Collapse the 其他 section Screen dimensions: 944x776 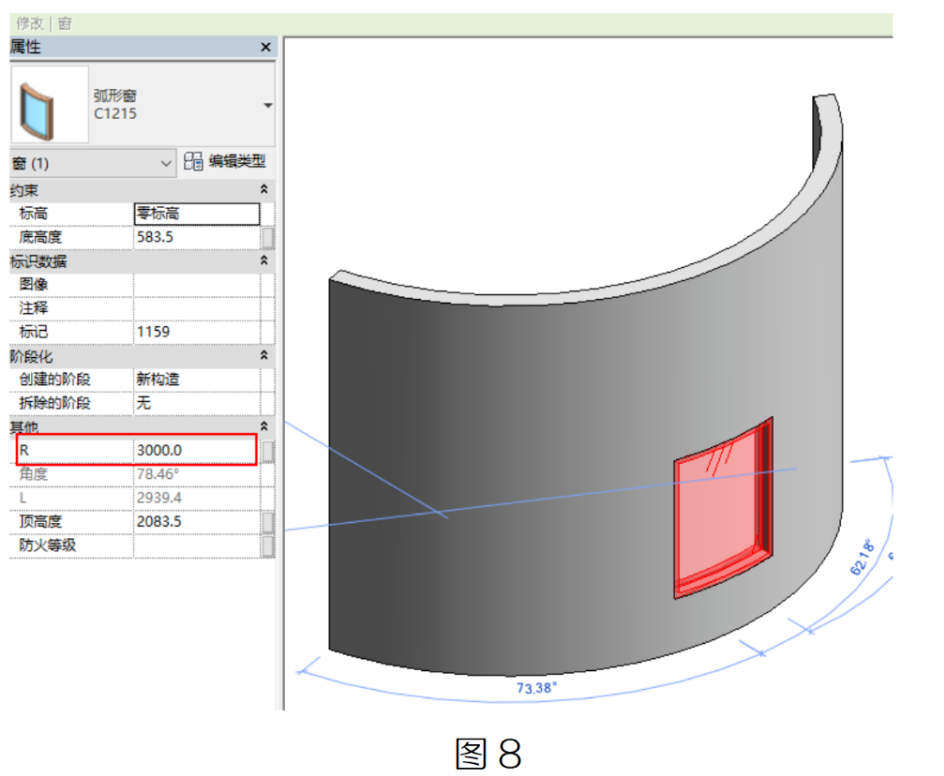click(264, 426)
